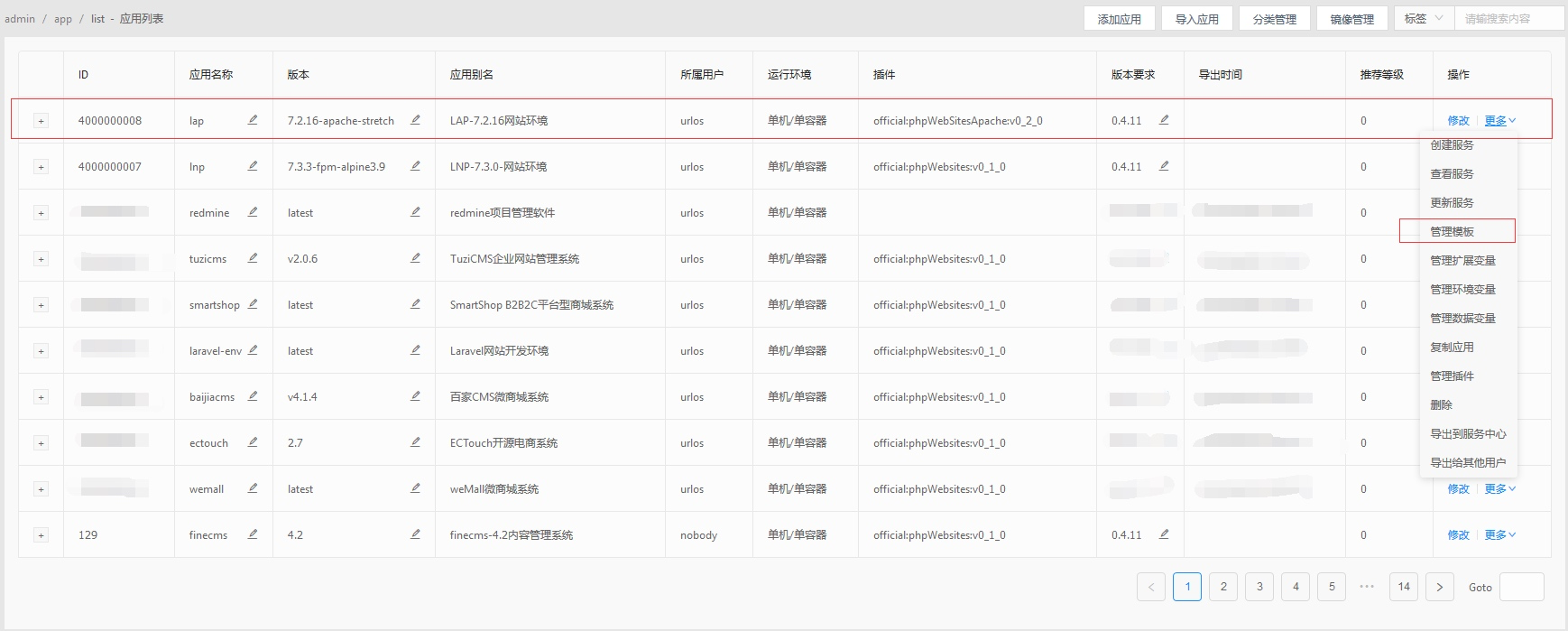The height and width of the screenshot is (631, 1568).
Task: Open 更多 dropdown in finecms row
Action: pyautogui.click(x=1500, y=534)
